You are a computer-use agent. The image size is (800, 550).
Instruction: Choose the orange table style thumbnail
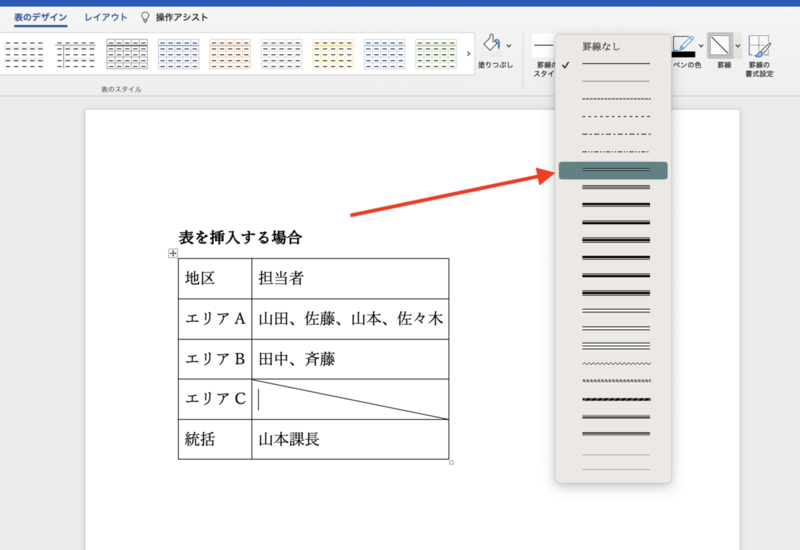(230, 54)
